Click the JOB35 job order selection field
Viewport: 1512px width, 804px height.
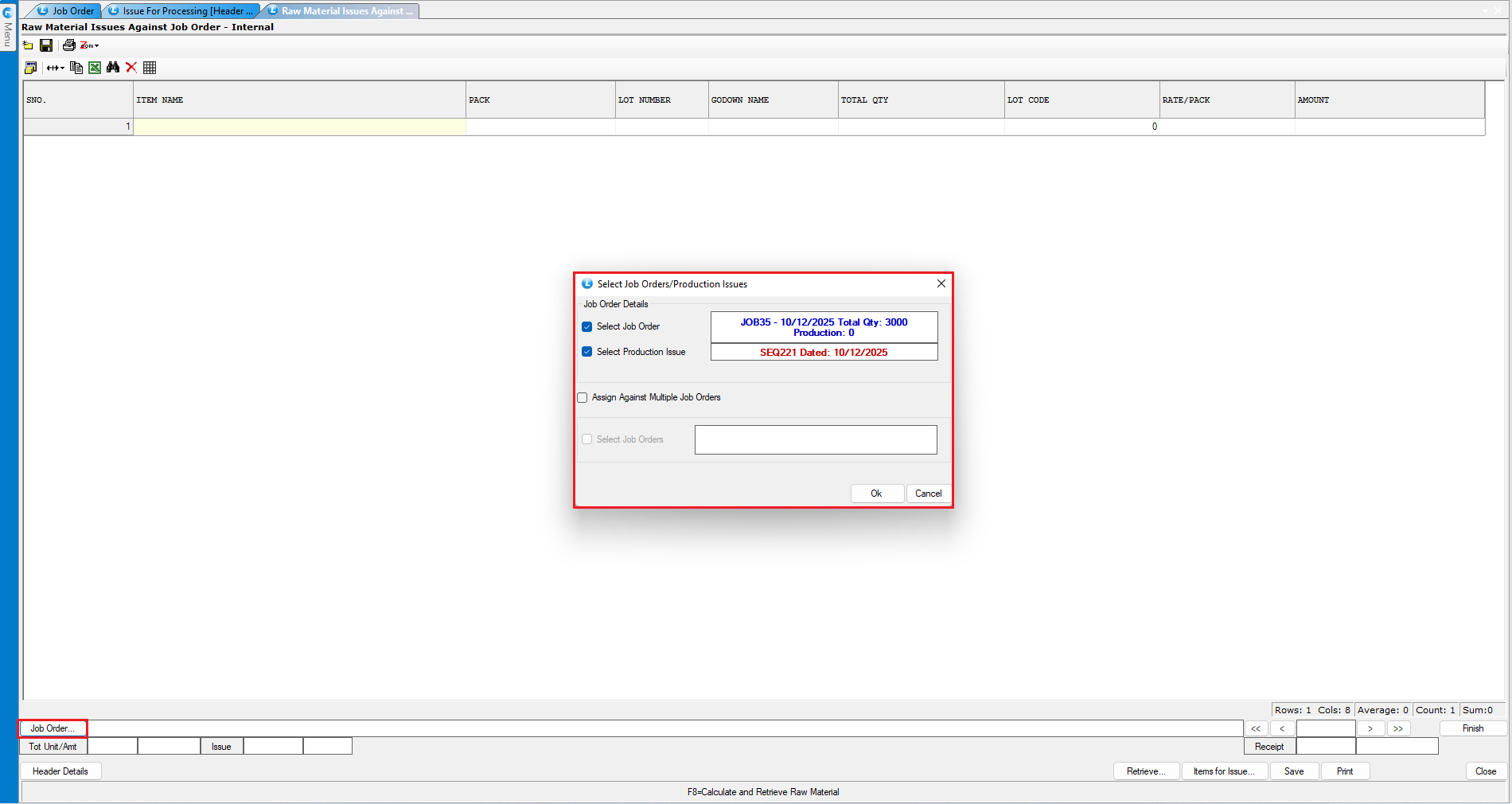[824, 327]
